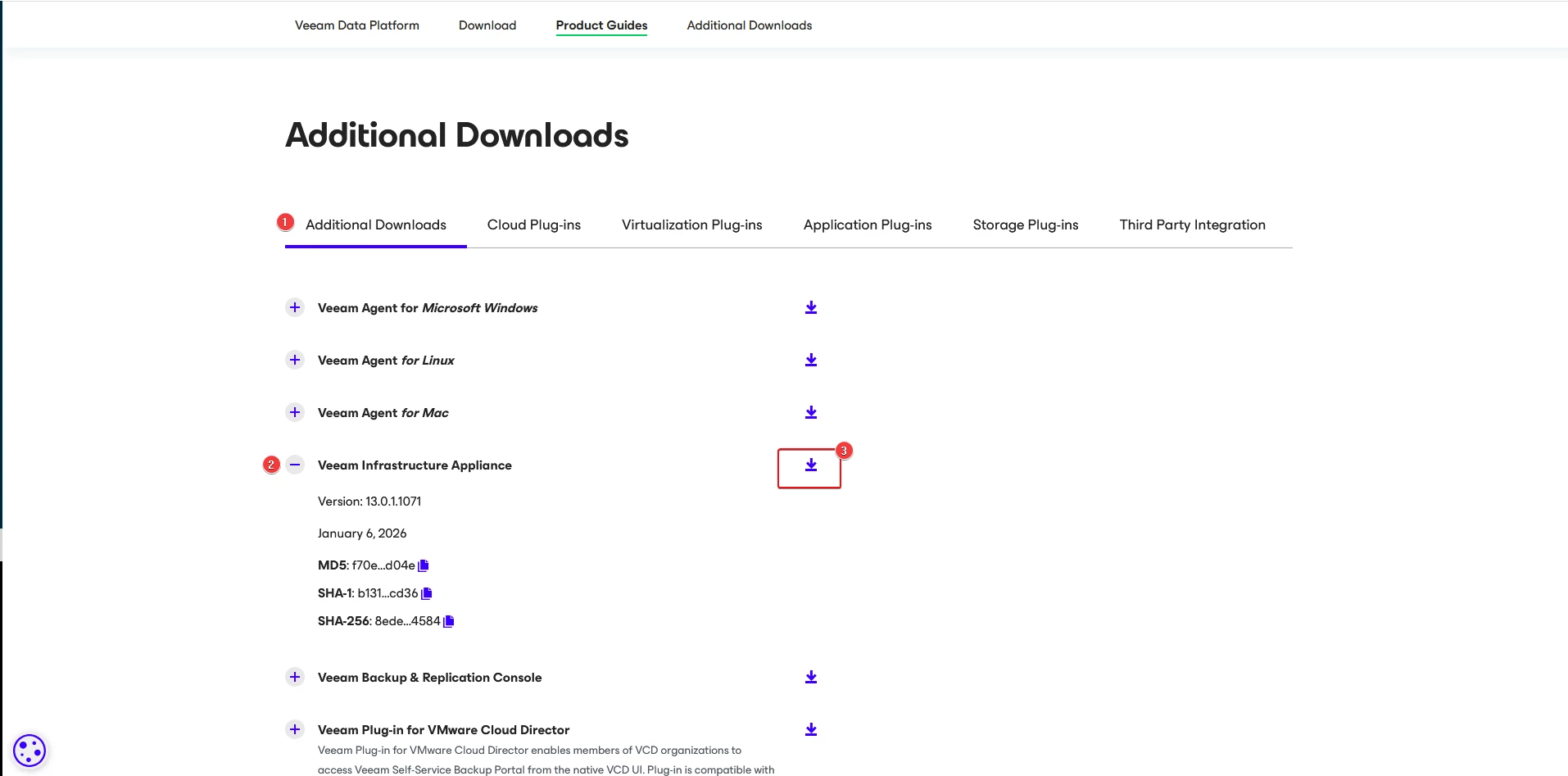Open the Storage Plug-ins tab
This screenshot has width=1568, height=776.
[1026, 225]
